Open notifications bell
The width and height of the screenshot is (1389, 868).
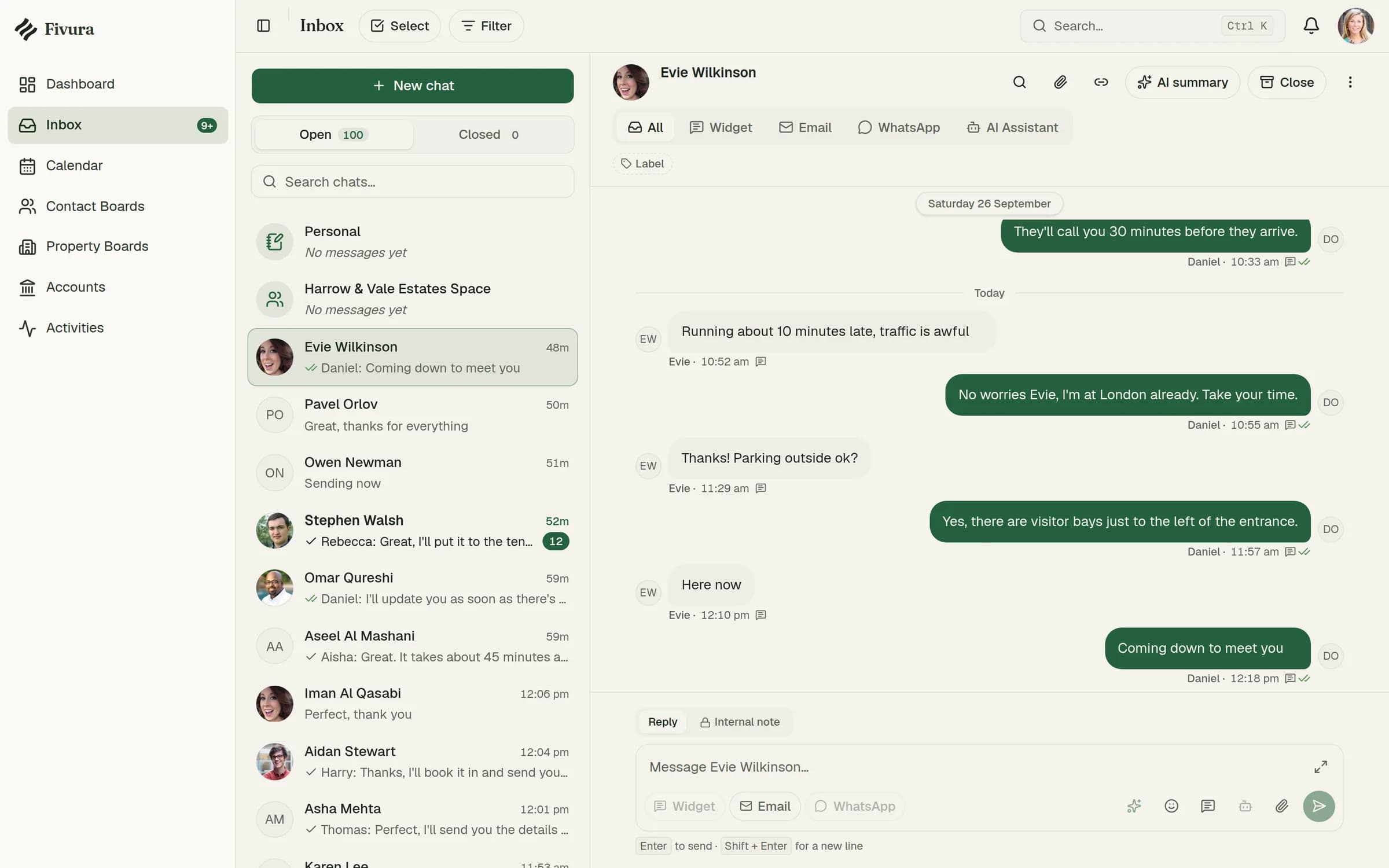(1311, 25)
